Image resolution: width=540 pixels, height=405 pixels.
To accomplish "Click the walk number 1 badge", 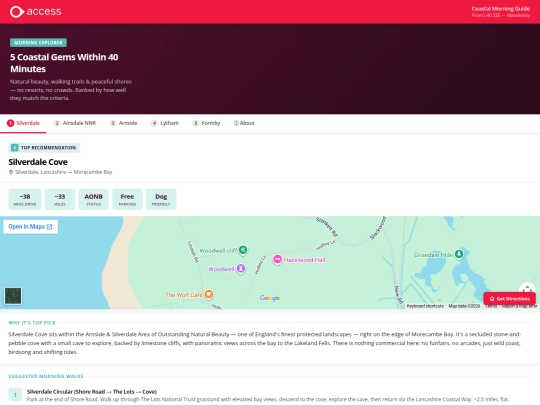I will coord(15,395).
